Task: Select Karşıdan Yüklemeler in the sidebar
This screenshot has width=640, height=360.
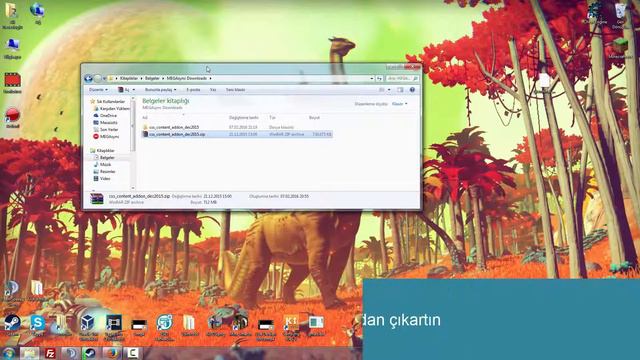Action: (112, 109)
